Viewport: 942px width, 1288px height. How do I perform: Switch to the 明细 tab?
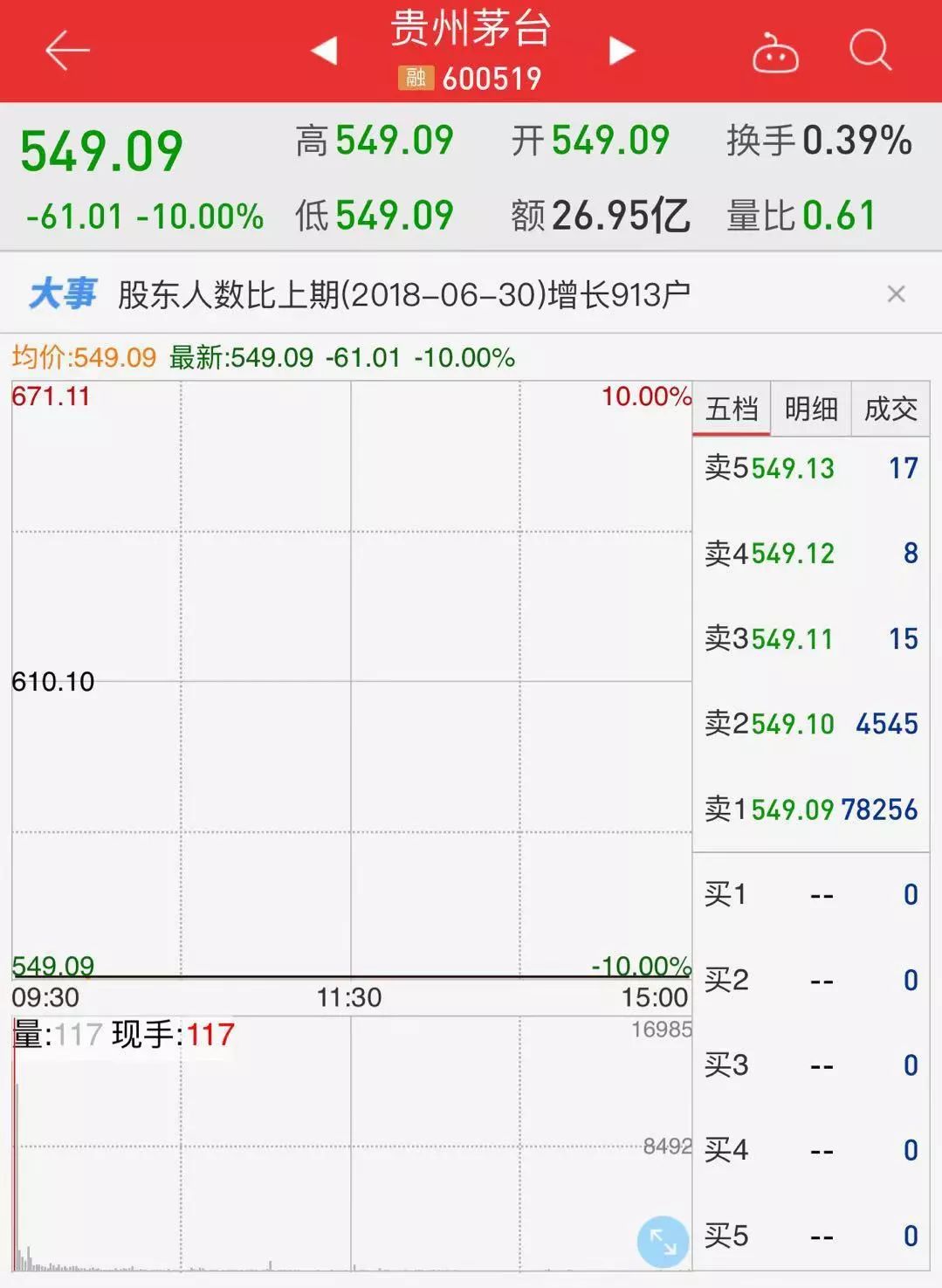point(811,409)
